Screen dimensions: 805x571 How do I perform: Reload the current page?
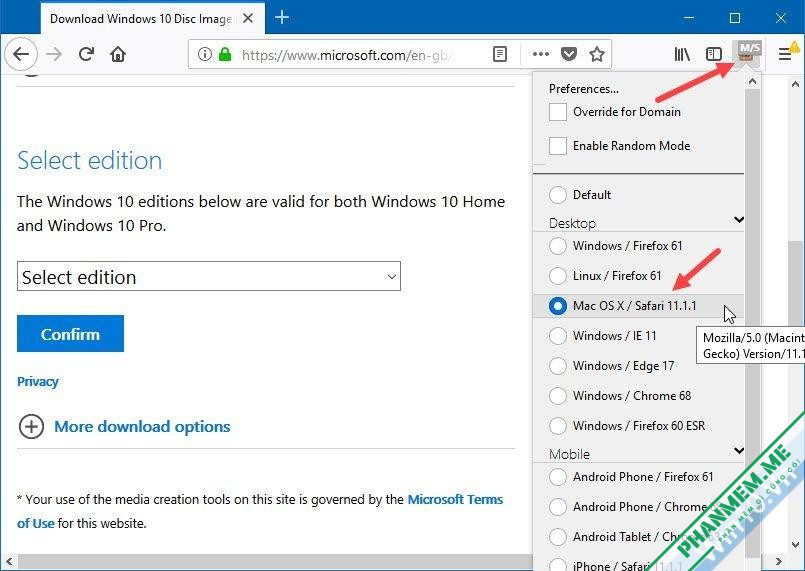click(86, 54)
